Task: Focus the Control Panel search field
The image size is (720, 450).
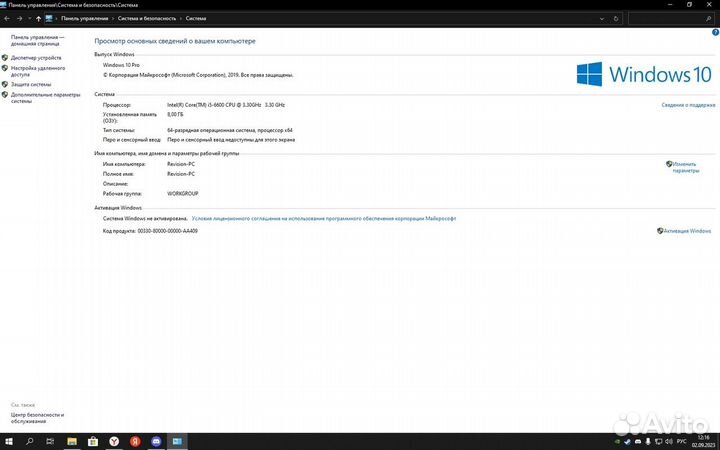Action: (670, 18)
